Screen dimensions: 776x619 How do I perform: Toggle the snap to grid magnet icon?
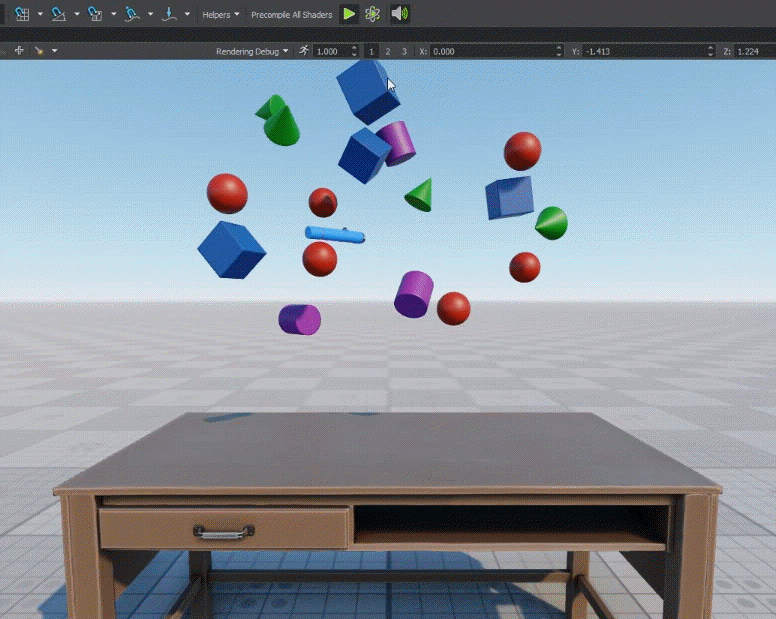(22, 14)
